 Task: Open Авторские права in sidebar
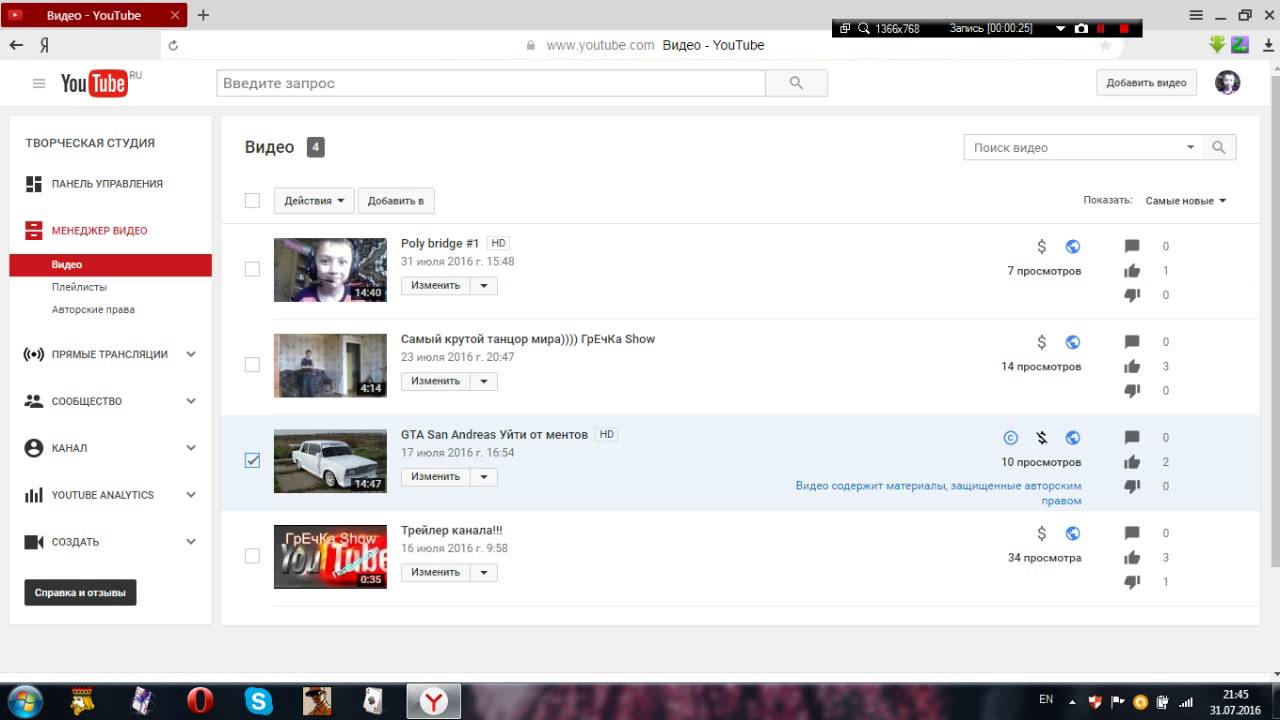(x=93, y=310)
